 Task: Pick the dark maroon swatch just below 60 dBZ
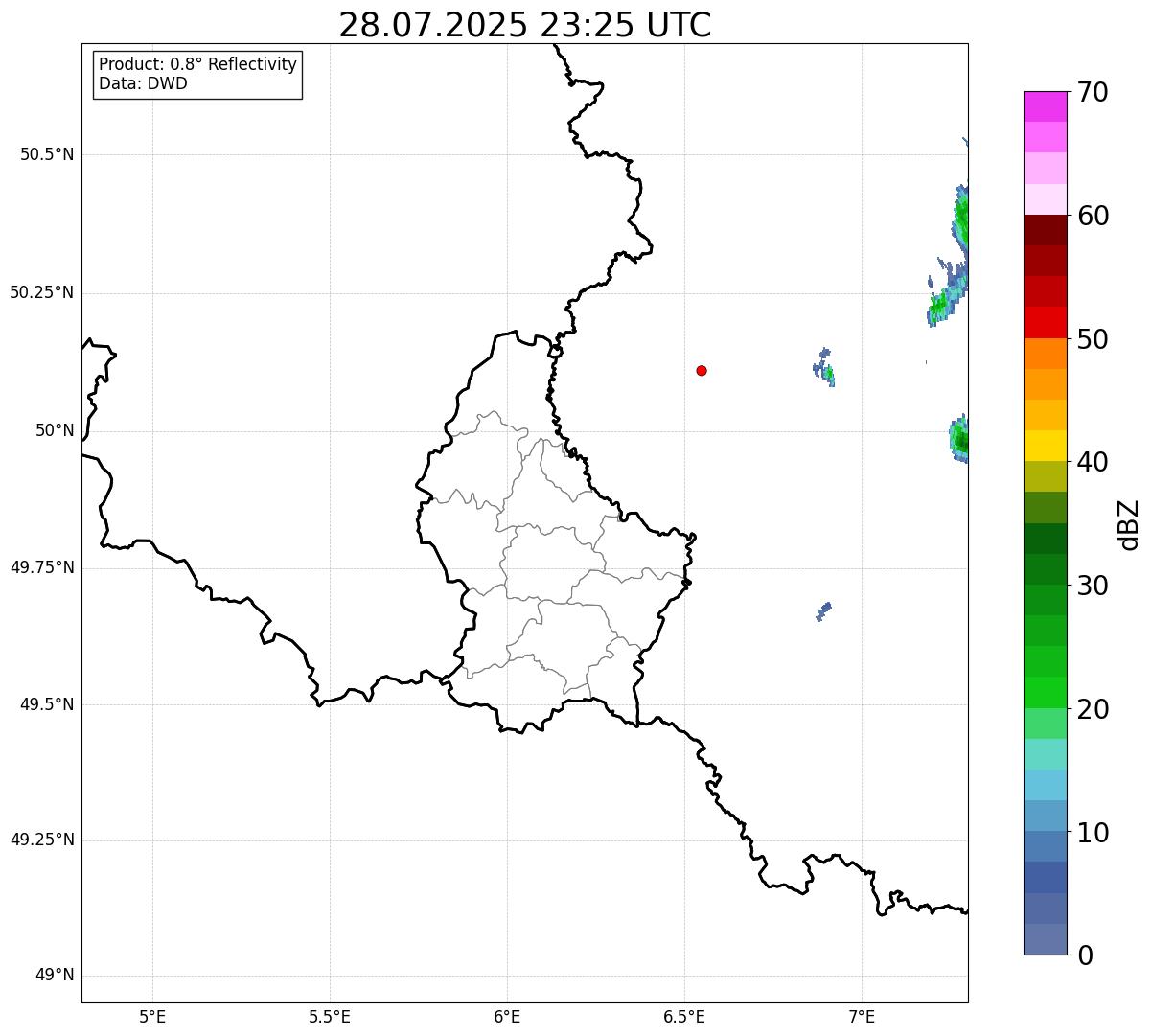click(1045, 230)
